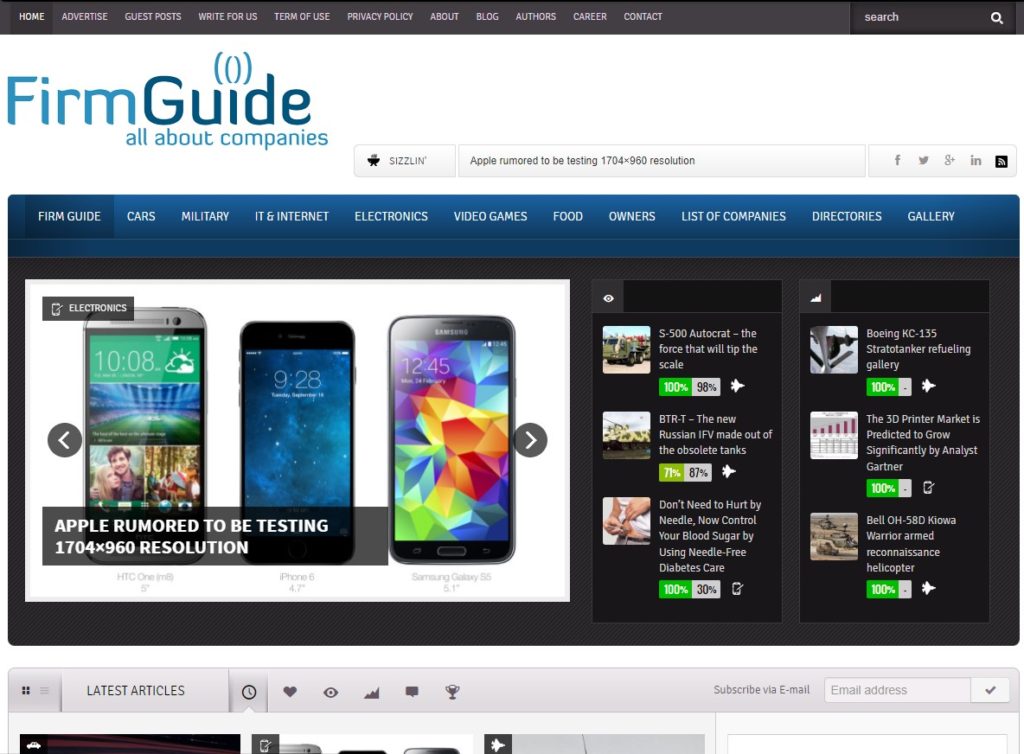
Task: Click plane icon under Bell OH-58D article
Action: 928,588
